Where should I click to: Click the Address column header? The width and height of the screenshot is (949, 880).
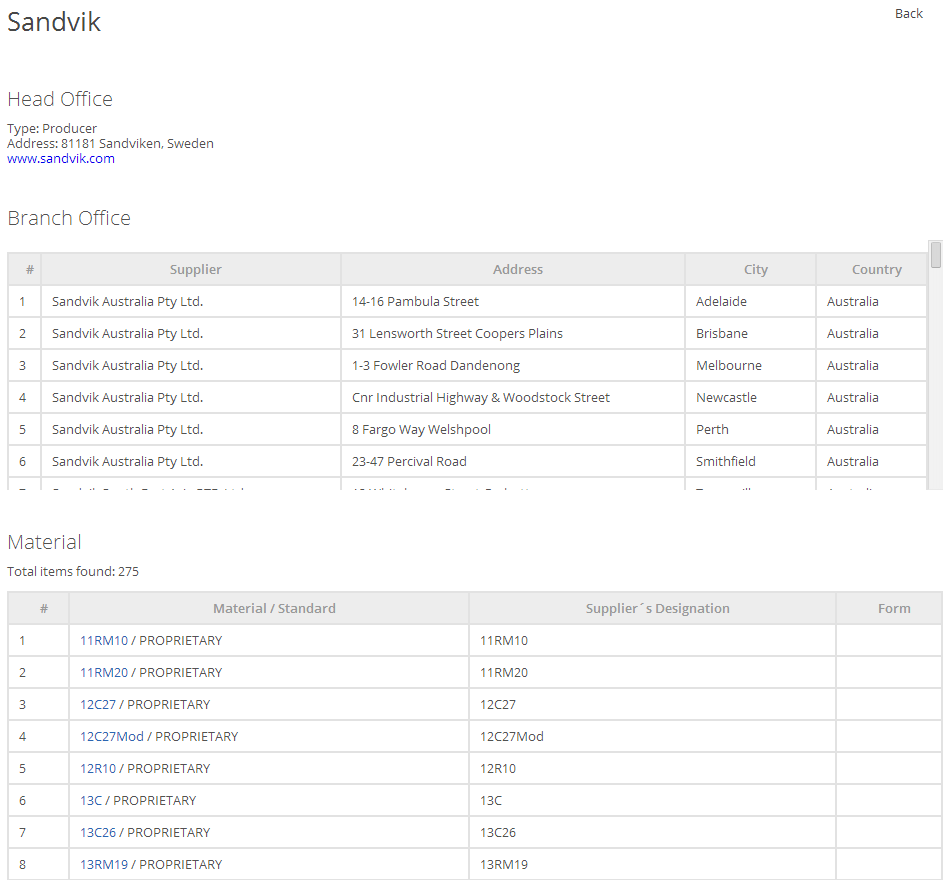pos(513,269)
